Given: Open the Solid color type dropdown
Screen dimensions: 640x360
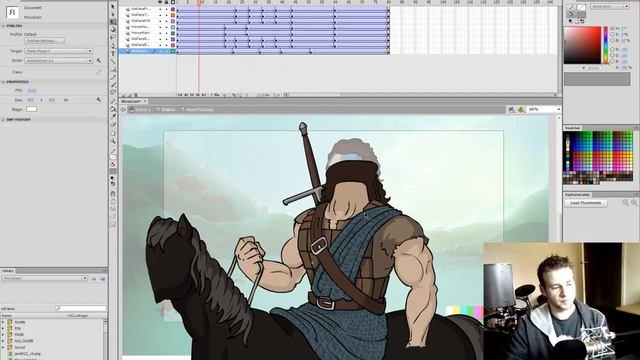Looking at the screenshot, I should (610, 7).
